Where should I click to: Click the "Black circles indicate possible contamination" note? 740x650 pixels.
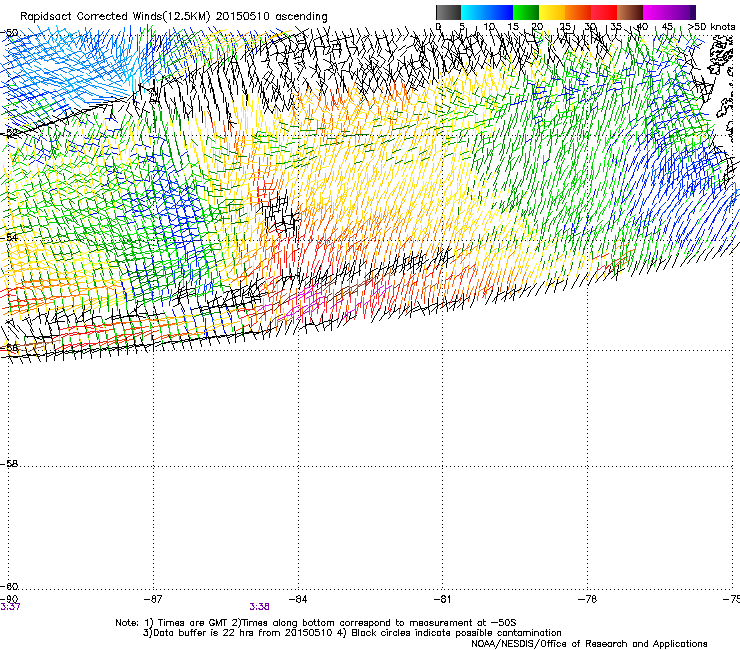[456, 633]
